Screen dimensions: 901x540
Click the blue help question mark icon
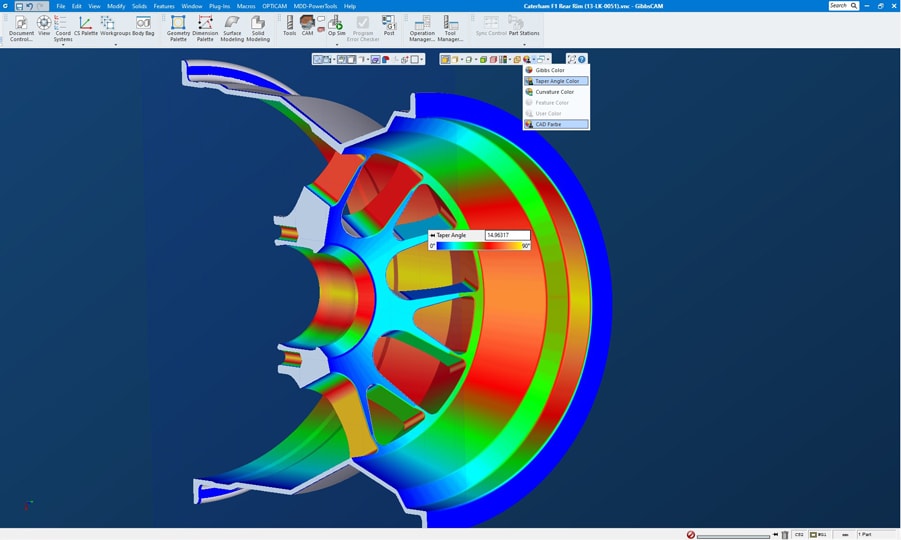click(x=582, y=59)
